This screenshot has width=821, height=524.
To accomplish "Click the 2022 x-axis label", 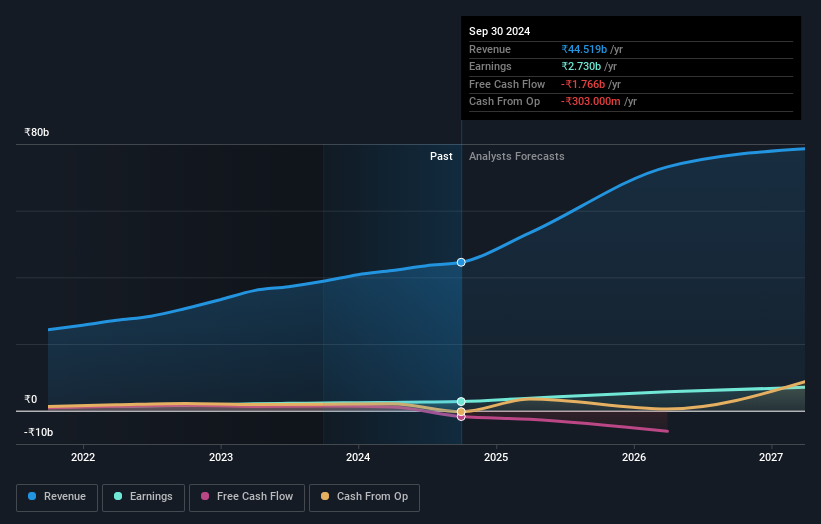I will coord(83,458).
